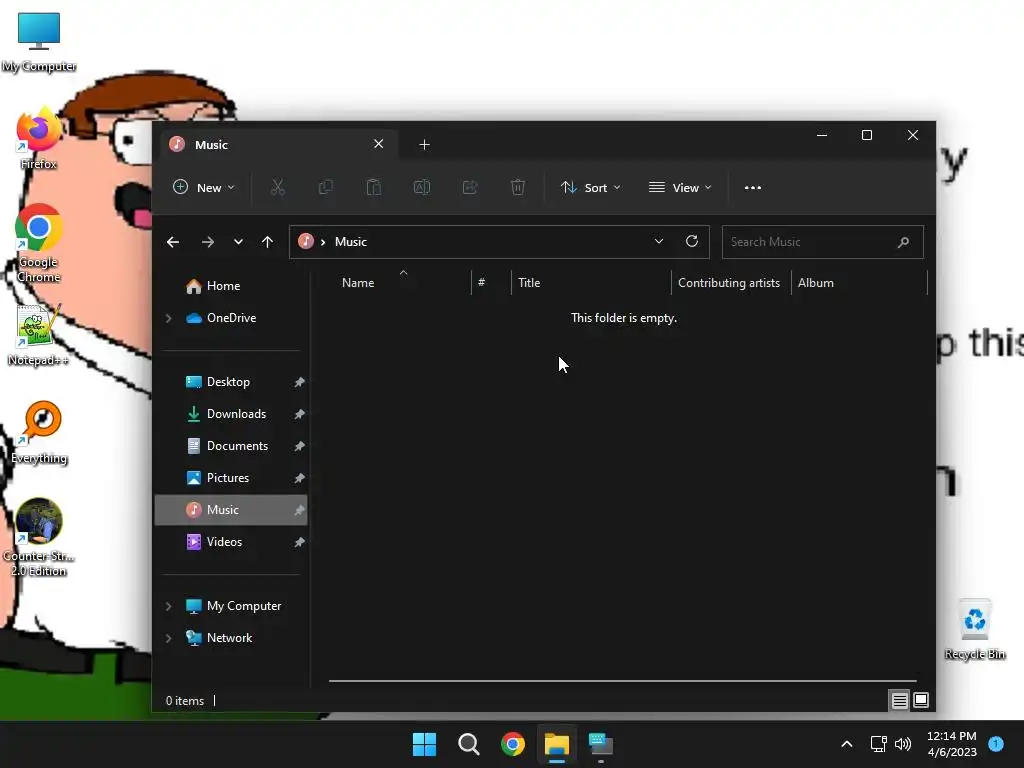This screenshot has height=768, width=1024.
Task: Go back with the left arrow
Action: click(x=173, y=242)
